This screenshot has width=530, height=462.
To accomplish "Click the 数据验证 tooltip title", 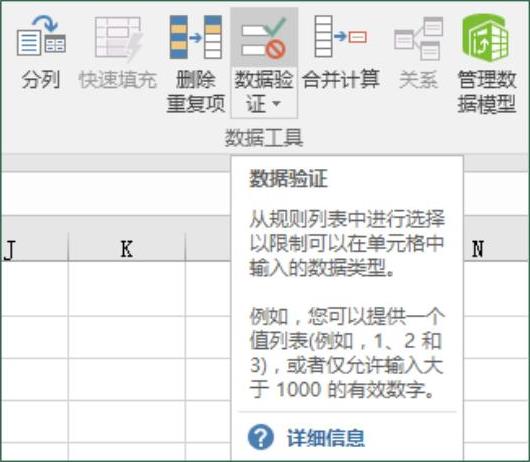I will coord(288,178).
